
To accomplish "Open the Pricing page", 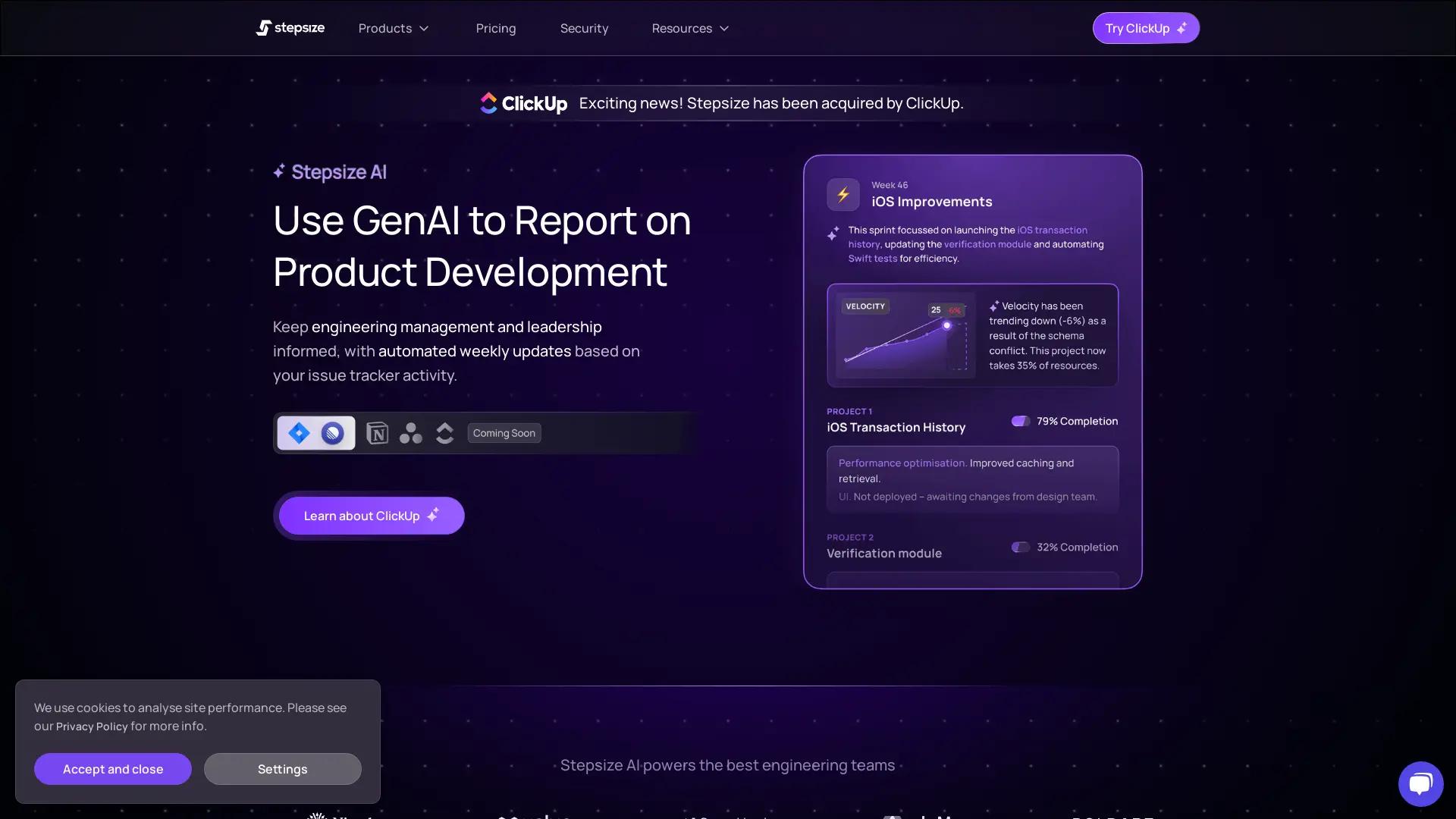I will (x=496, y=28).
